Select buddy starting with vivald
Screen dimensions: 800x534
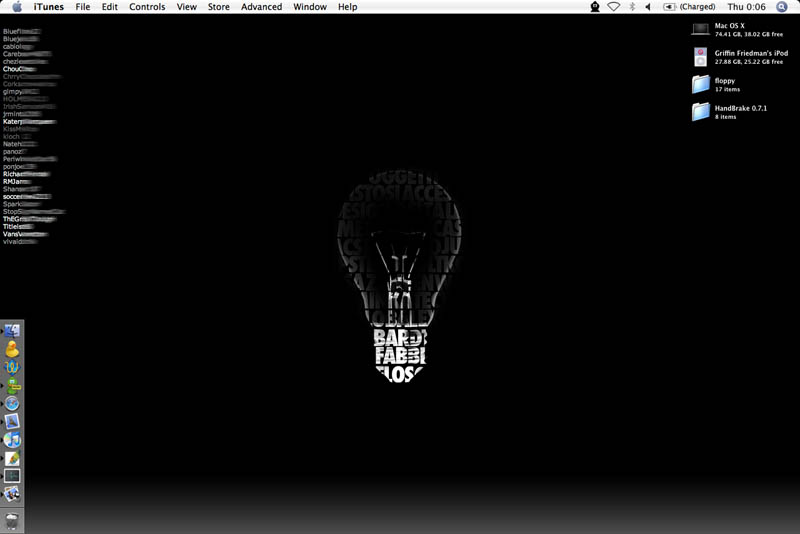20,241
